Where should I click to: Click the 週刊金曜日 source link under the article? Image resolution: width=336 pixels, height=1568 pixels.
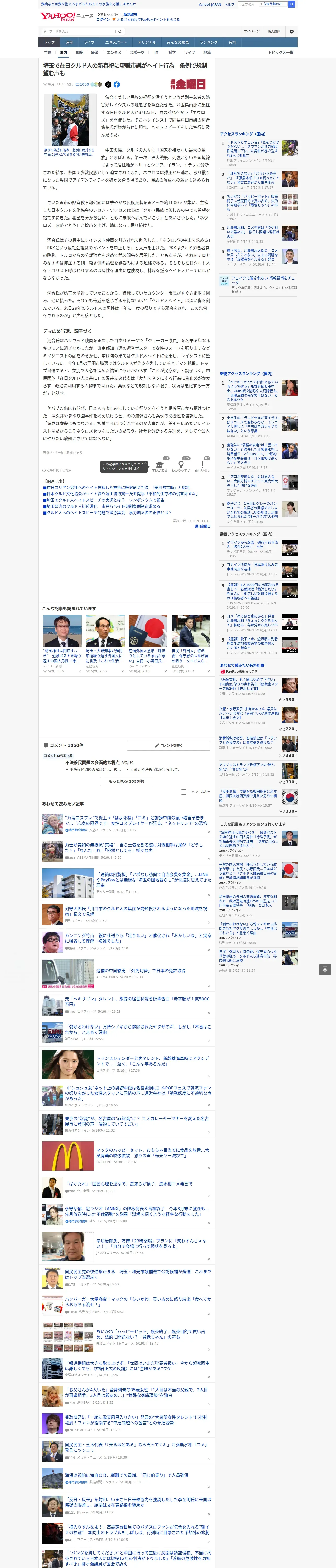203,527
